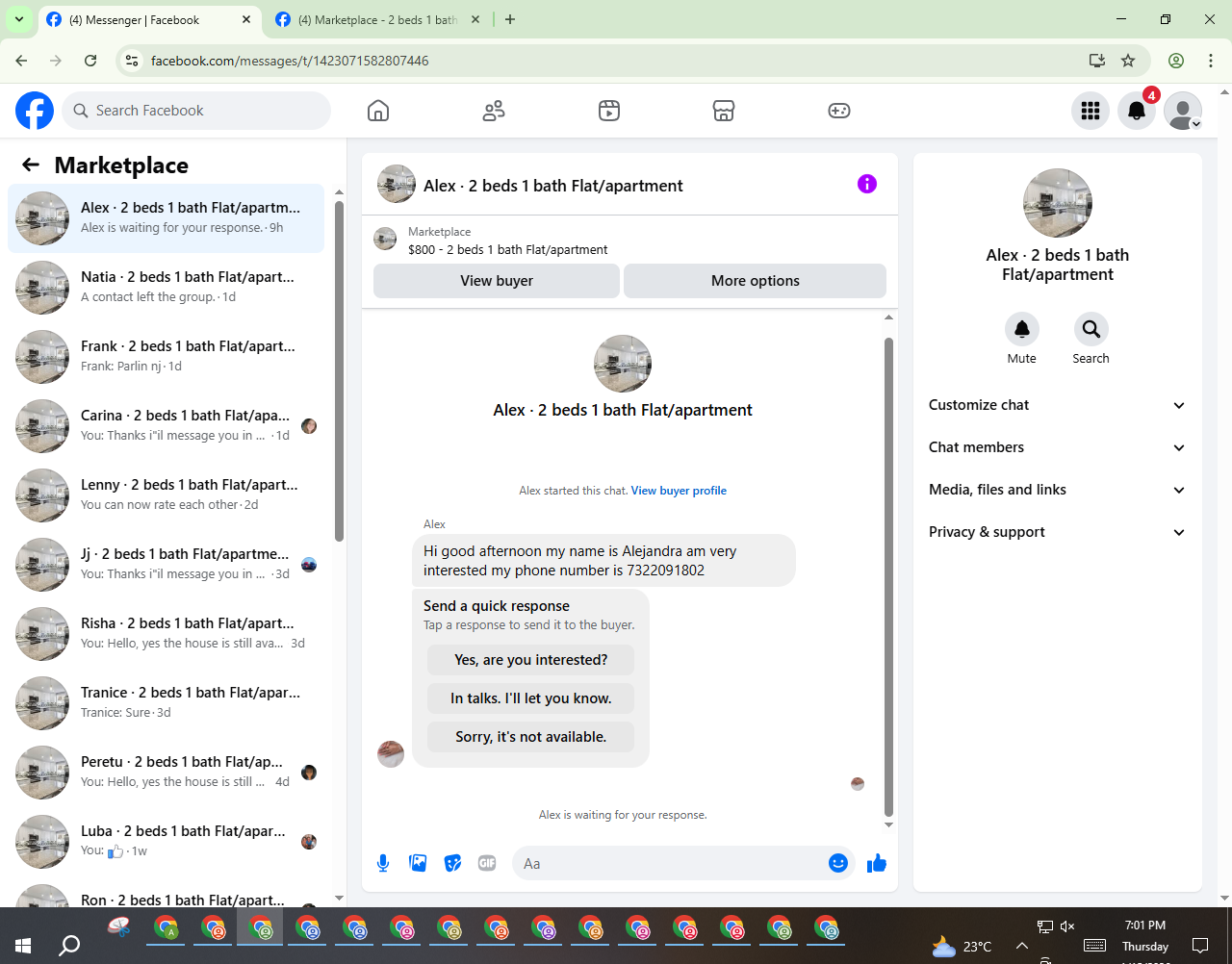Open a new browser tab
This screenshot has height=964, width=1232.
tap(510, 19)
